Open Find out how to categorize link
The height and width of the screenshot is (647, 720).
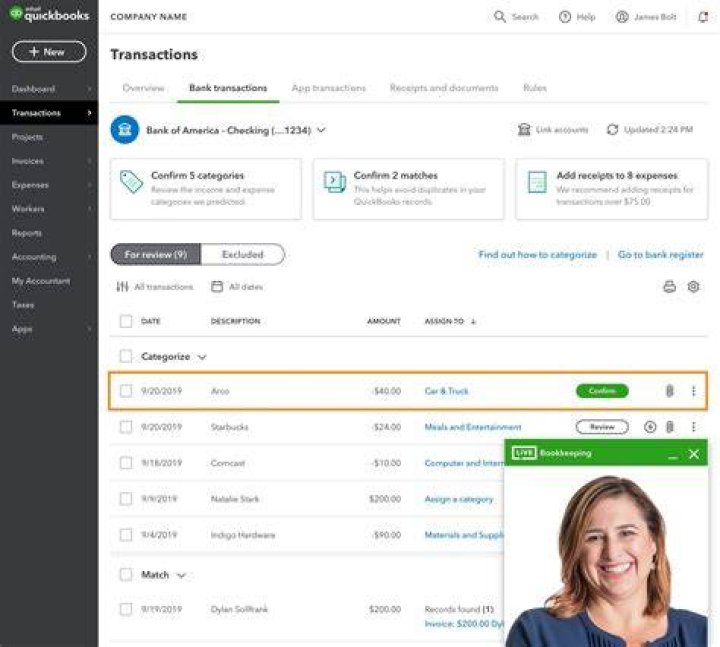pyautogui.click(x=538, y=255)
